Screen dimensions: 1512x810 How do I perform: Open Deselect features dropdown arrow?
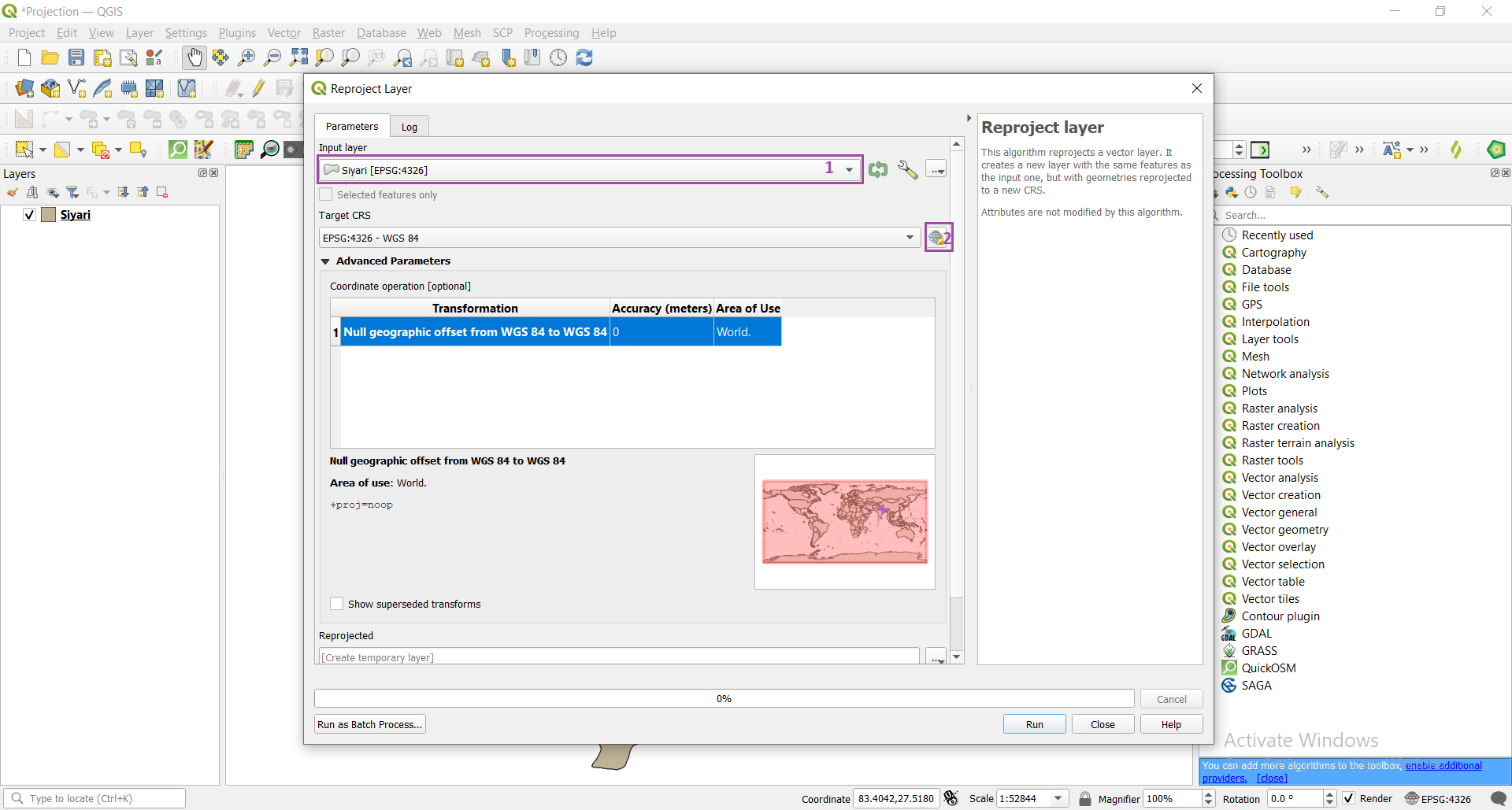click(x=118, y=150)
